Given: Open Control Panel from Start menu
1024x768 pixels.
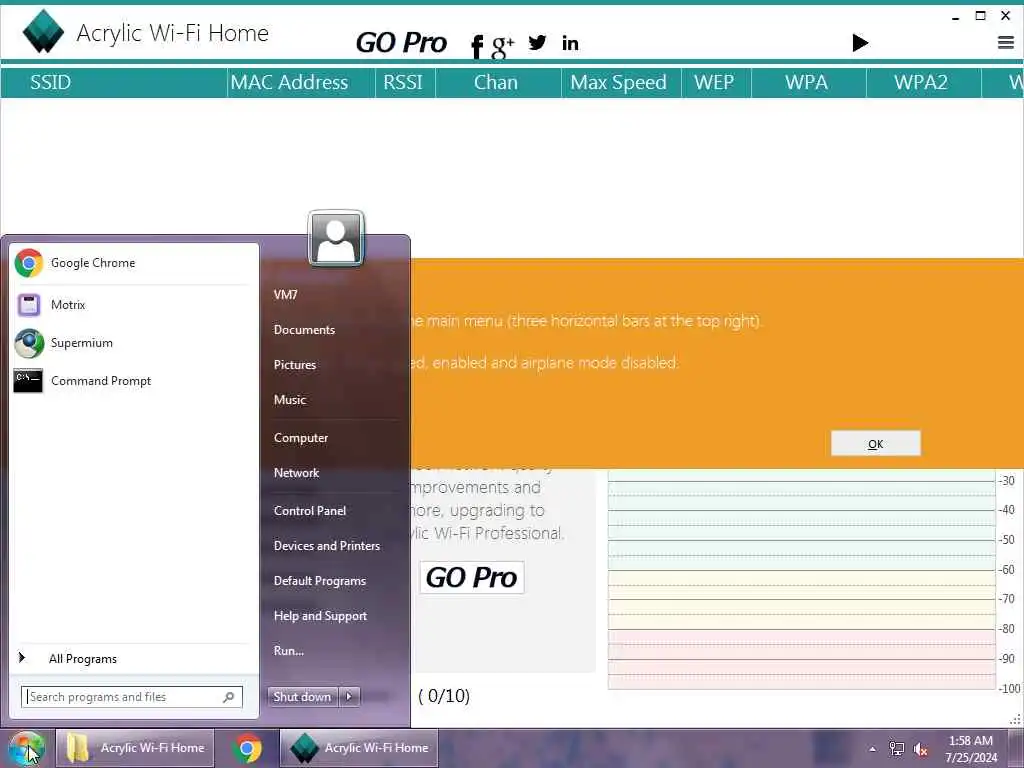Looking at the screenshot, I should click(310, 511).
